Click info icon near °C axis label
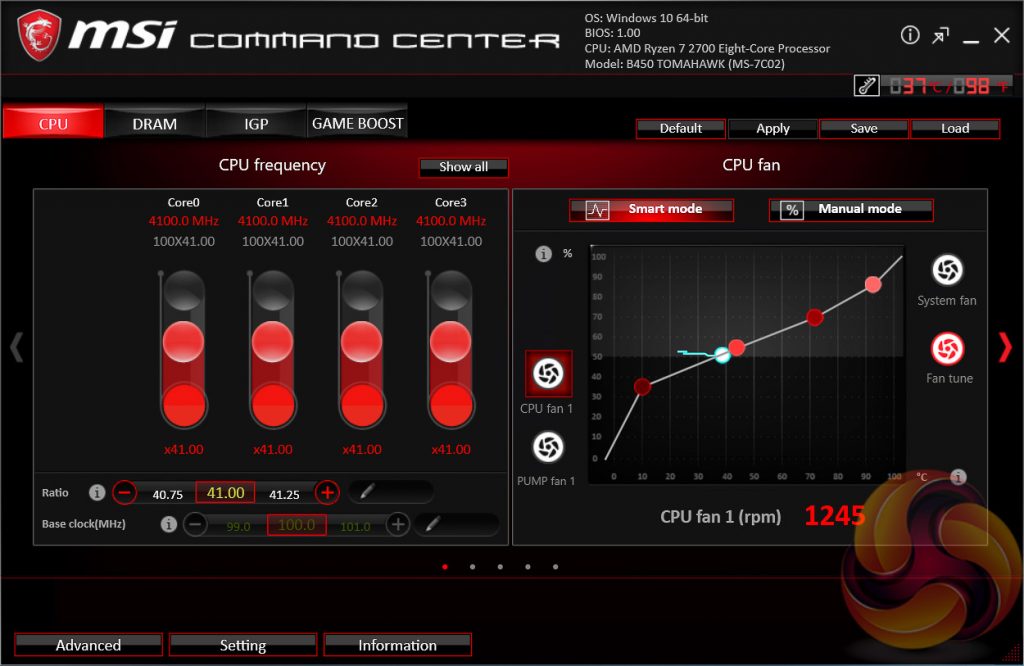The height and width of the screenshot is (666, 1024). tap(957, 477)
